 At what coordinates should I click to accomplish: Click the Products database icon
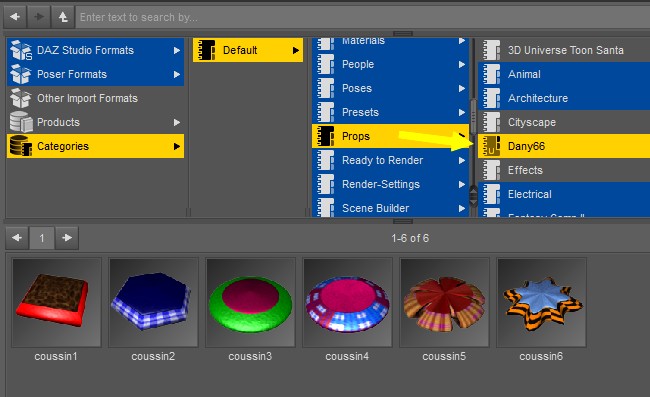coord(21,122)
